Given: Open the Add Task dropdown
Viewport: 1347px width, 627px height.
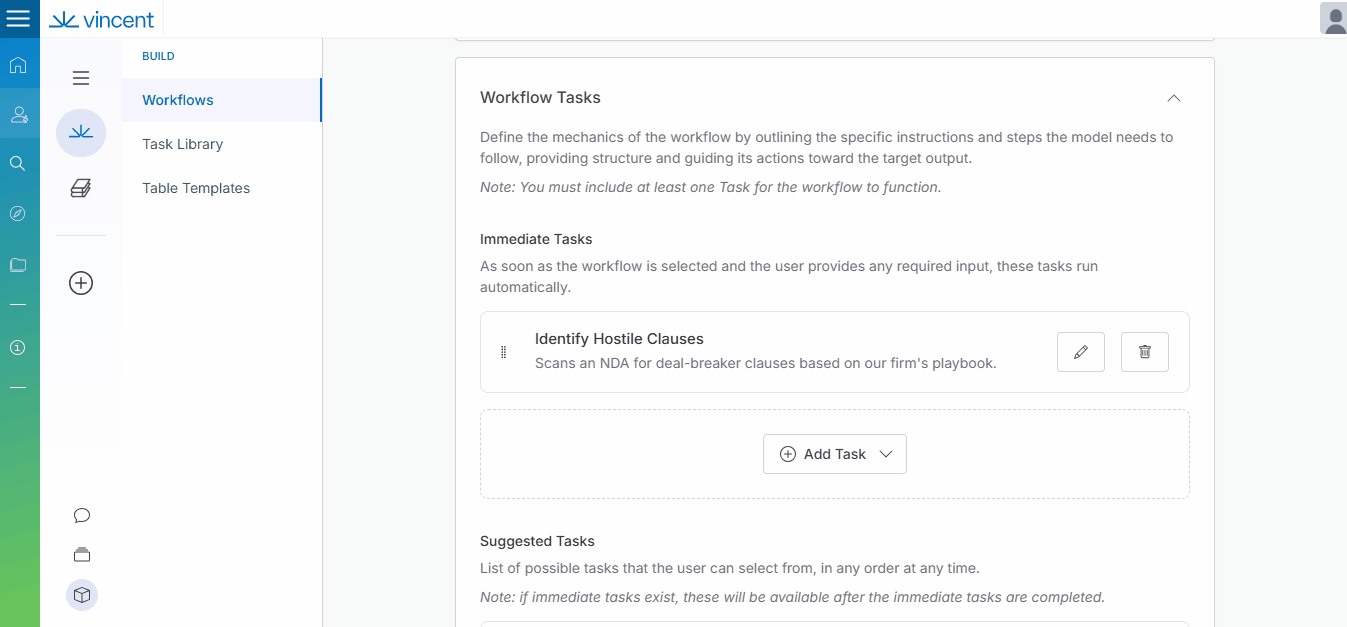Looking at the screenshot, I should pos(834,454).
